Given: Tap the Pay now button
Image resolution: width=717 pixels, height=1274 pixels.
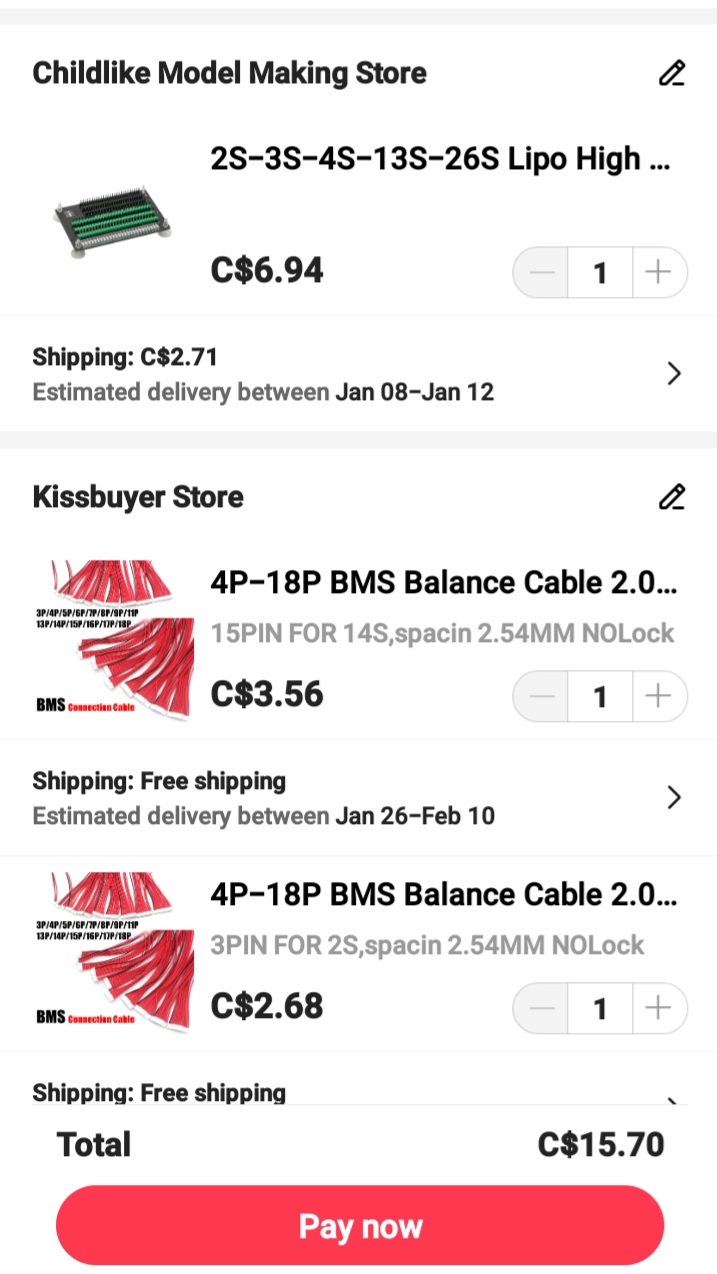Looking at the screenshot, I should tap(359, 1225).
